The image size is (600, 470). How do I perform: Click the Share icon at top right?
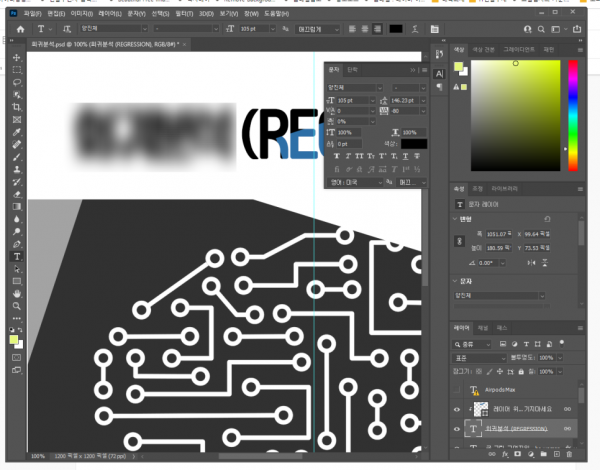coord(577,29)
